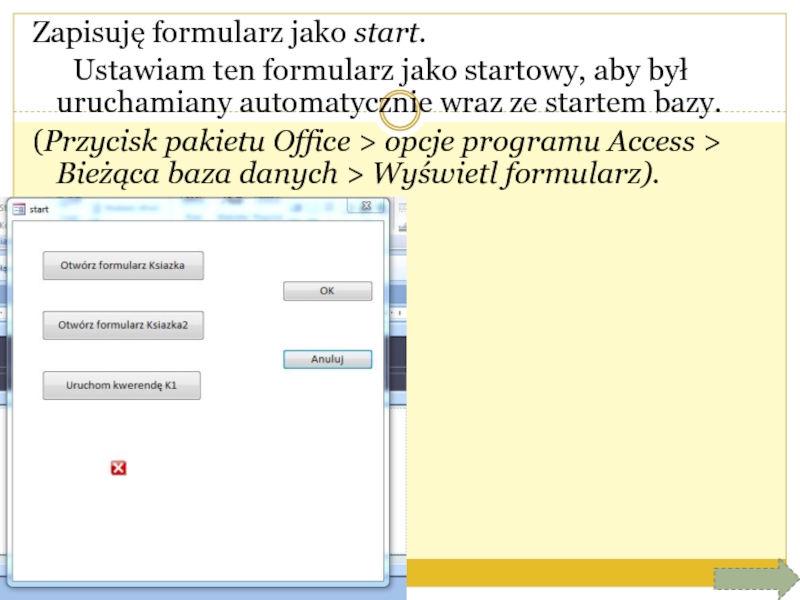Cancel using the Anuluj button
Screen dimensions: 800x600
(x=327, y=359)
